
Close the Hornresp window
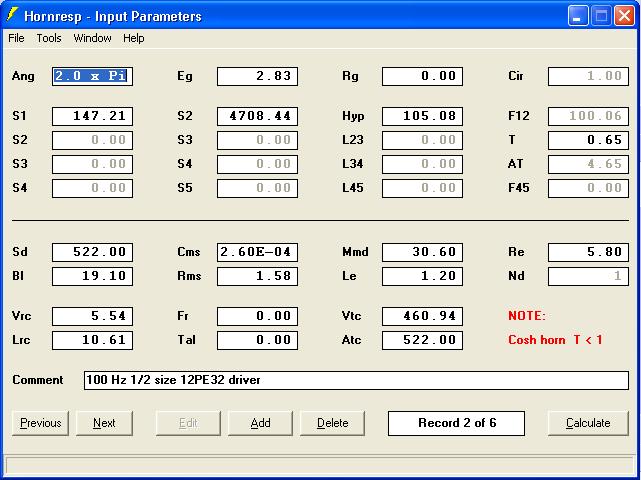624,16
